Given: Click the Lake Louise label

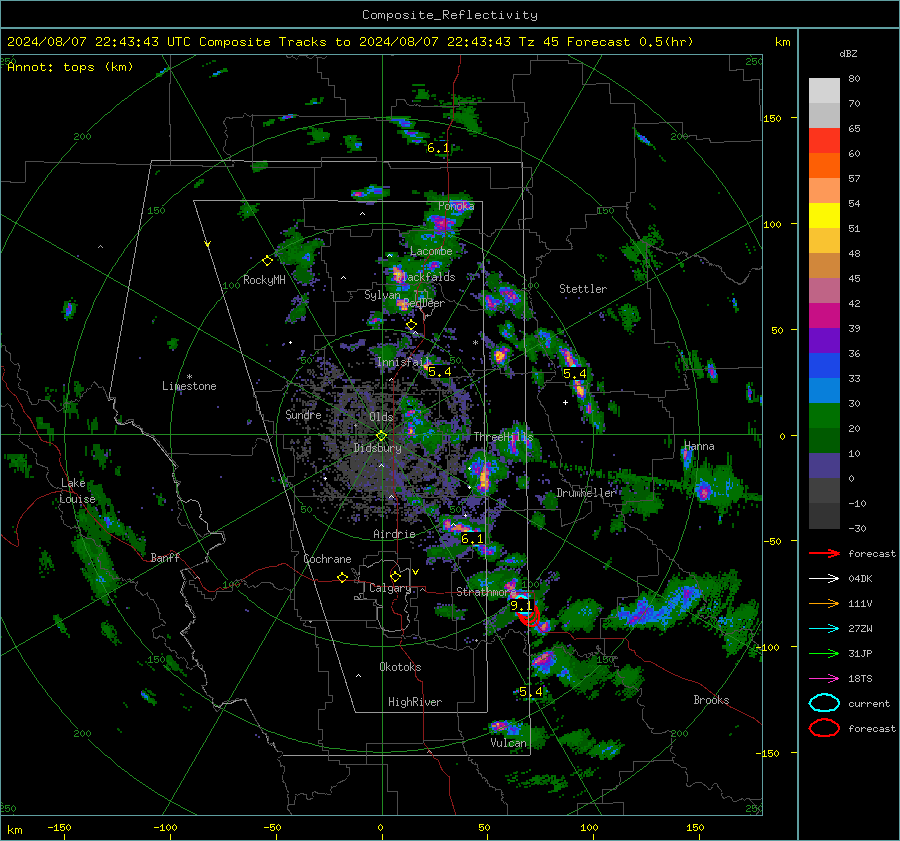Looking at the screenshot, I should [x=78, y=491].
